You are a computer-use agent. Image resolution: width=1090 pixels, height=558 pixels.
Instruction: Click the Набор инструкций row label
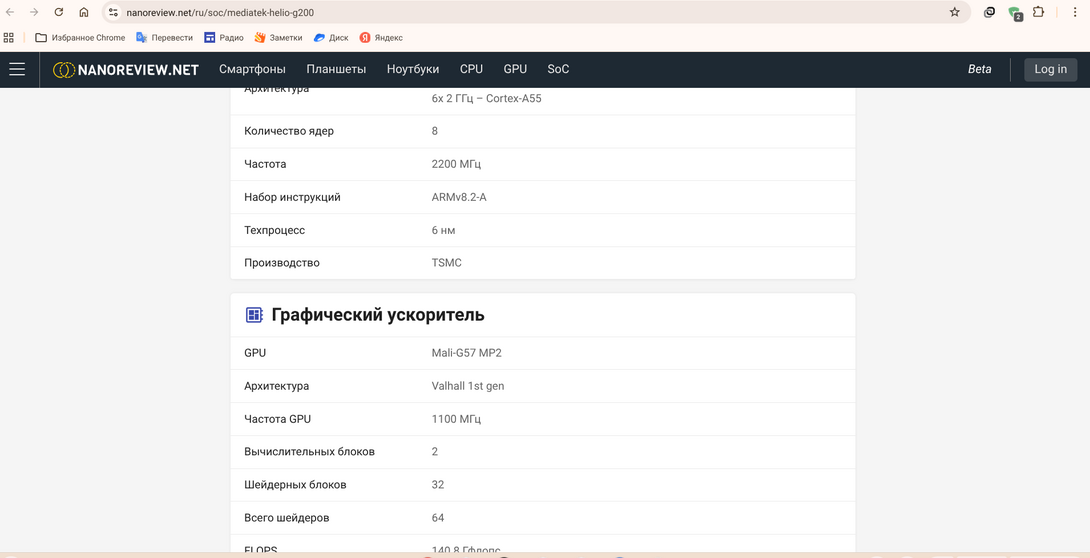point(293,197)
